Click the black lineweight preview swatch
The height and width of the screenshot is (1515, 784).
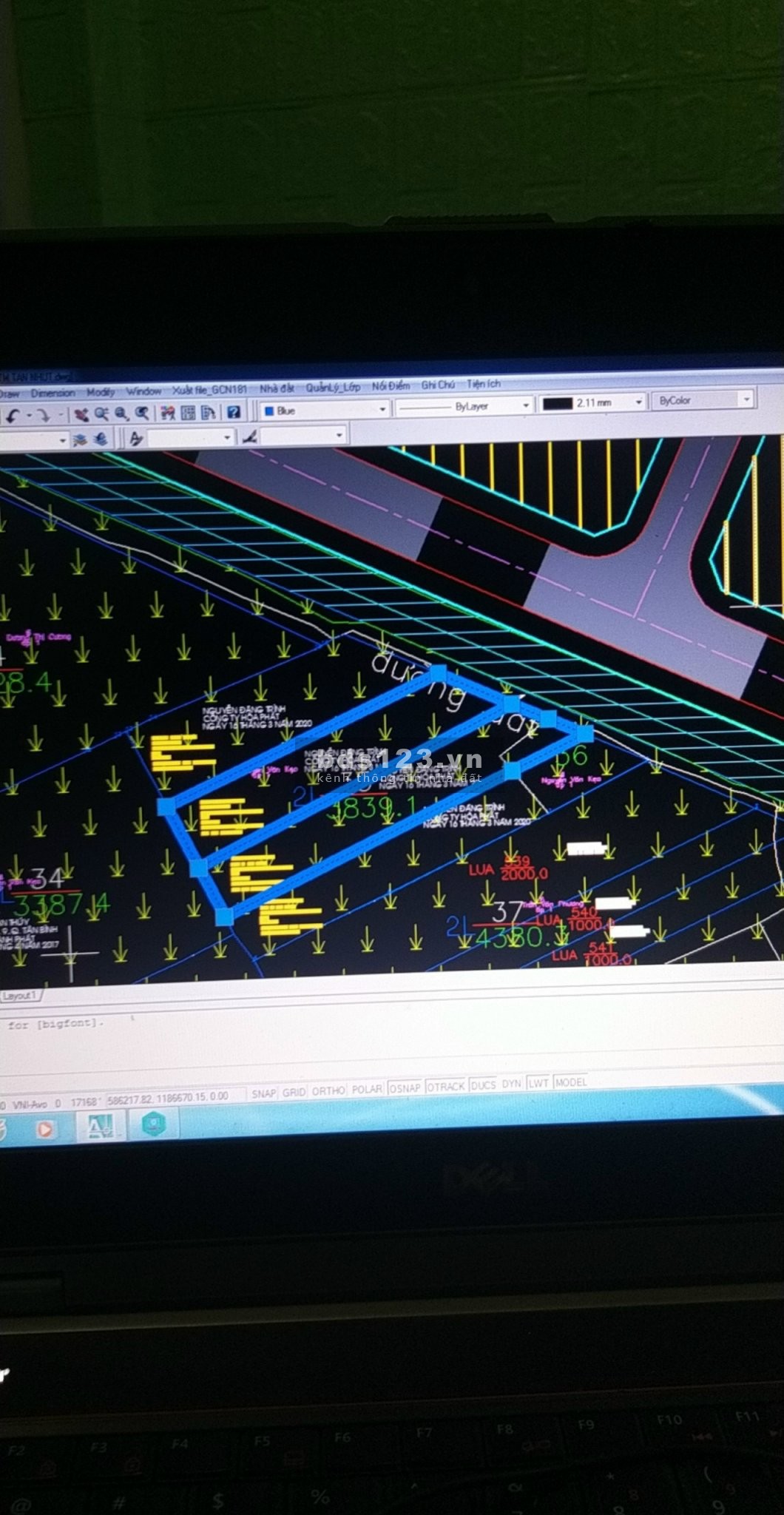[x=558, y=403]
